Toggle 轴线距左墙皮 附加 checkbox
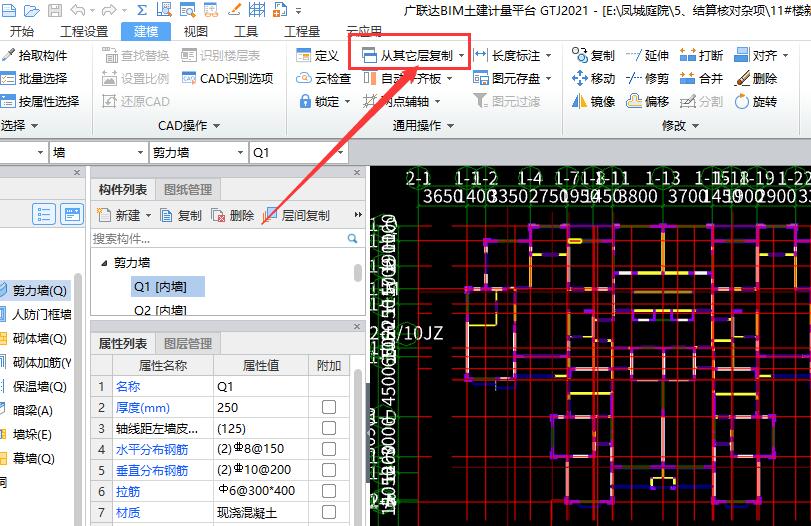The width and height of the screenshot is (811, 526). click(x=329, y=428)
